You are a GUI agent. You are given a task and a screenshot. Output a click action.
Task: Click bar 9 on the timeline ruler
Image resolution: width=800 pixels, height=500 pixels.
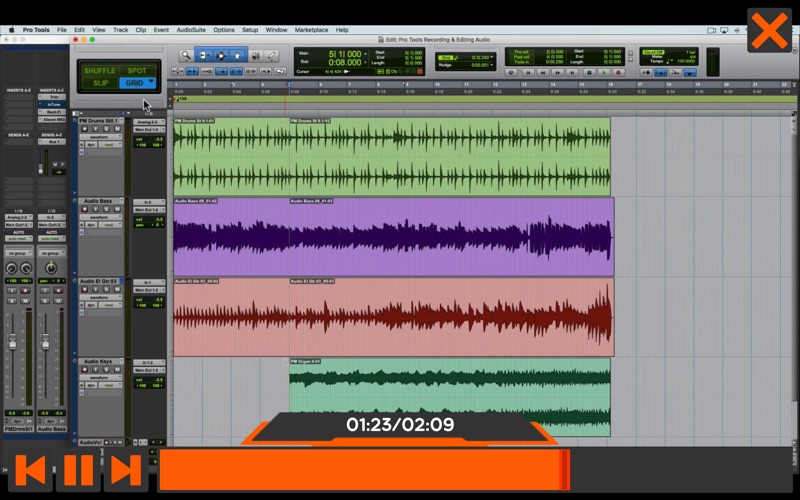point(407,85)
